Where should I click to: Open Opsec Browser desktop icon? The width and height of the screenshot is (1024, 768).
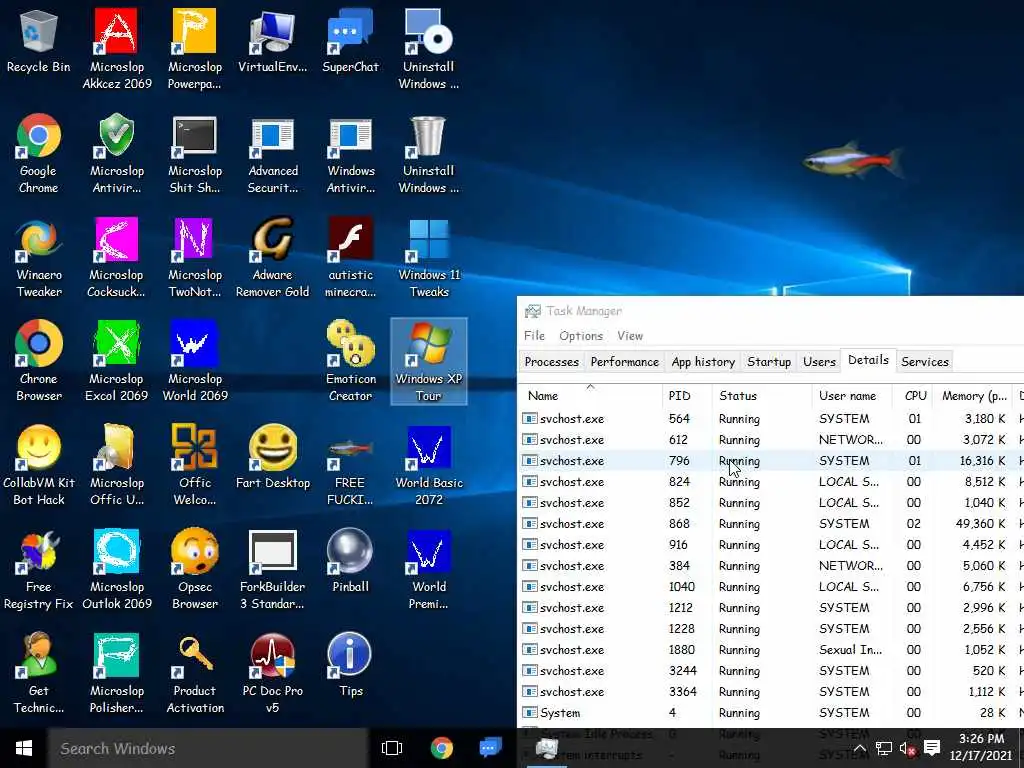tap(195, 569)
